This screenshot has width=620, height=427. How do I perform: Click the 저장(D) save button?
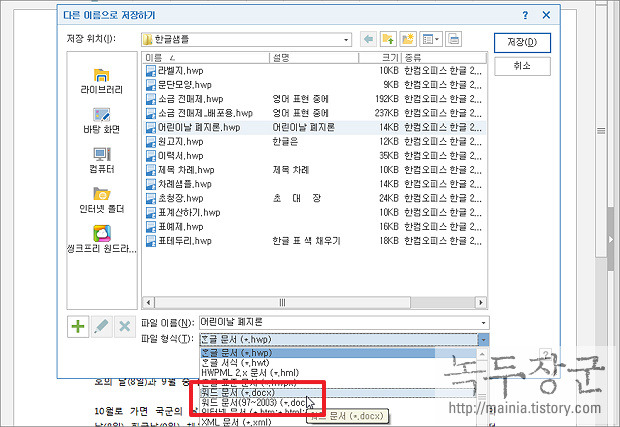(522, 42)
